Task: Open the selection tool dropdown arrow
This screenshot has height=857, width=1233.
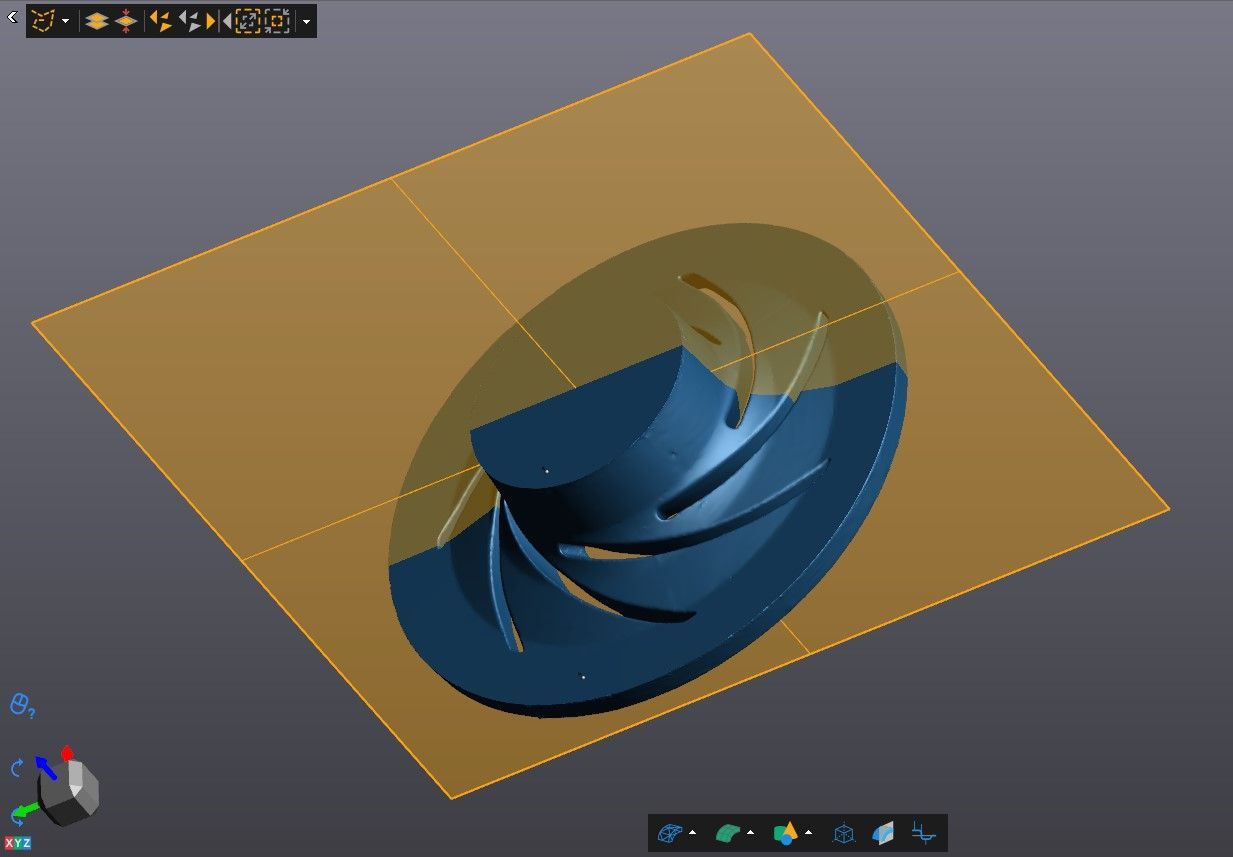Action: tap(66, 21)
